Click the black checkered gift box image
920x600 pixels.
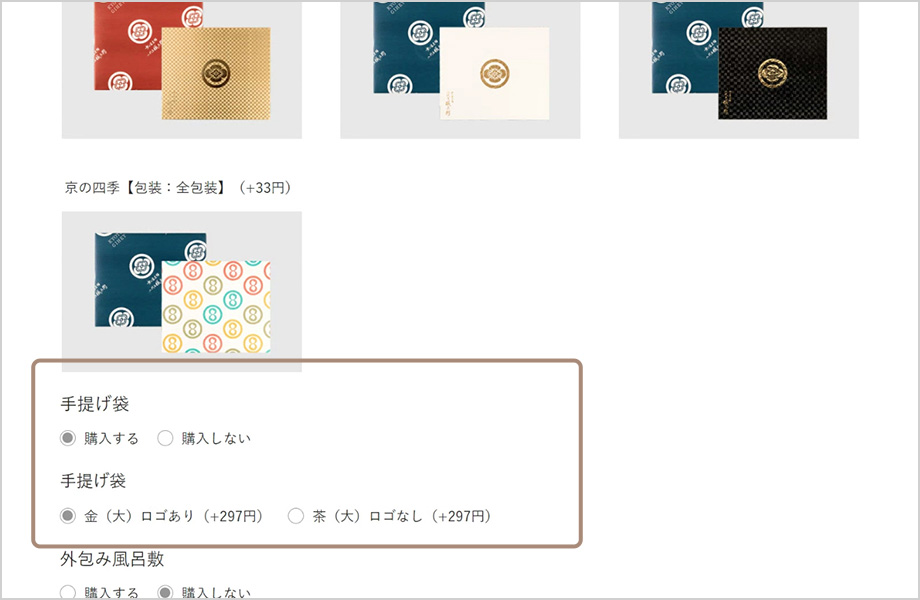[x=773, y=73]
